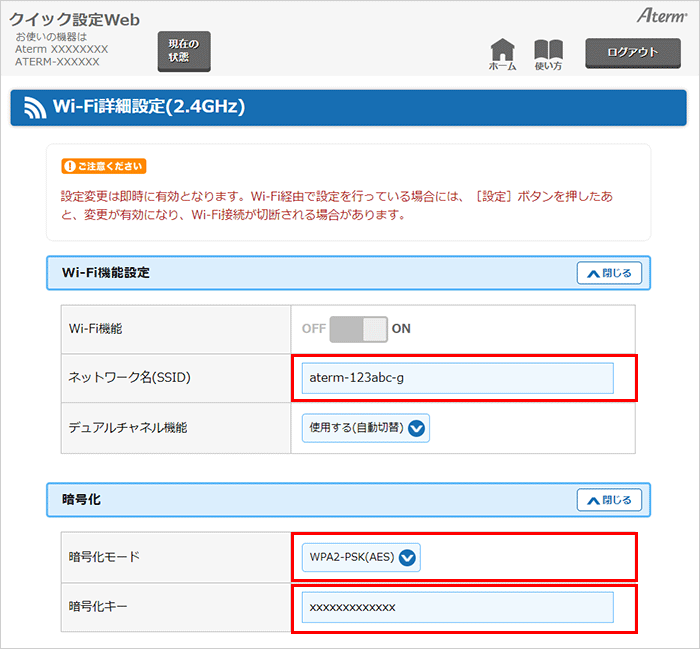Toggle the Wi-Fi機能 switch
Viewport: 700px width, 649px height.
(358, 329)
